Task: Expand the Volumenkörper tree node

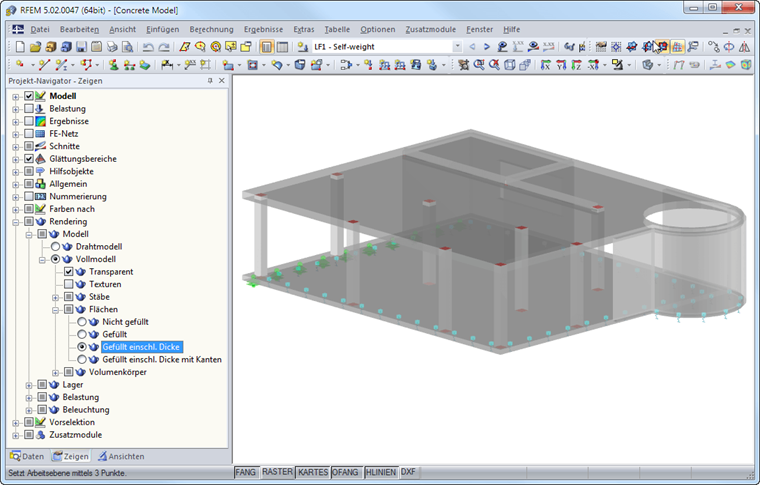Action: coord(55,373)
